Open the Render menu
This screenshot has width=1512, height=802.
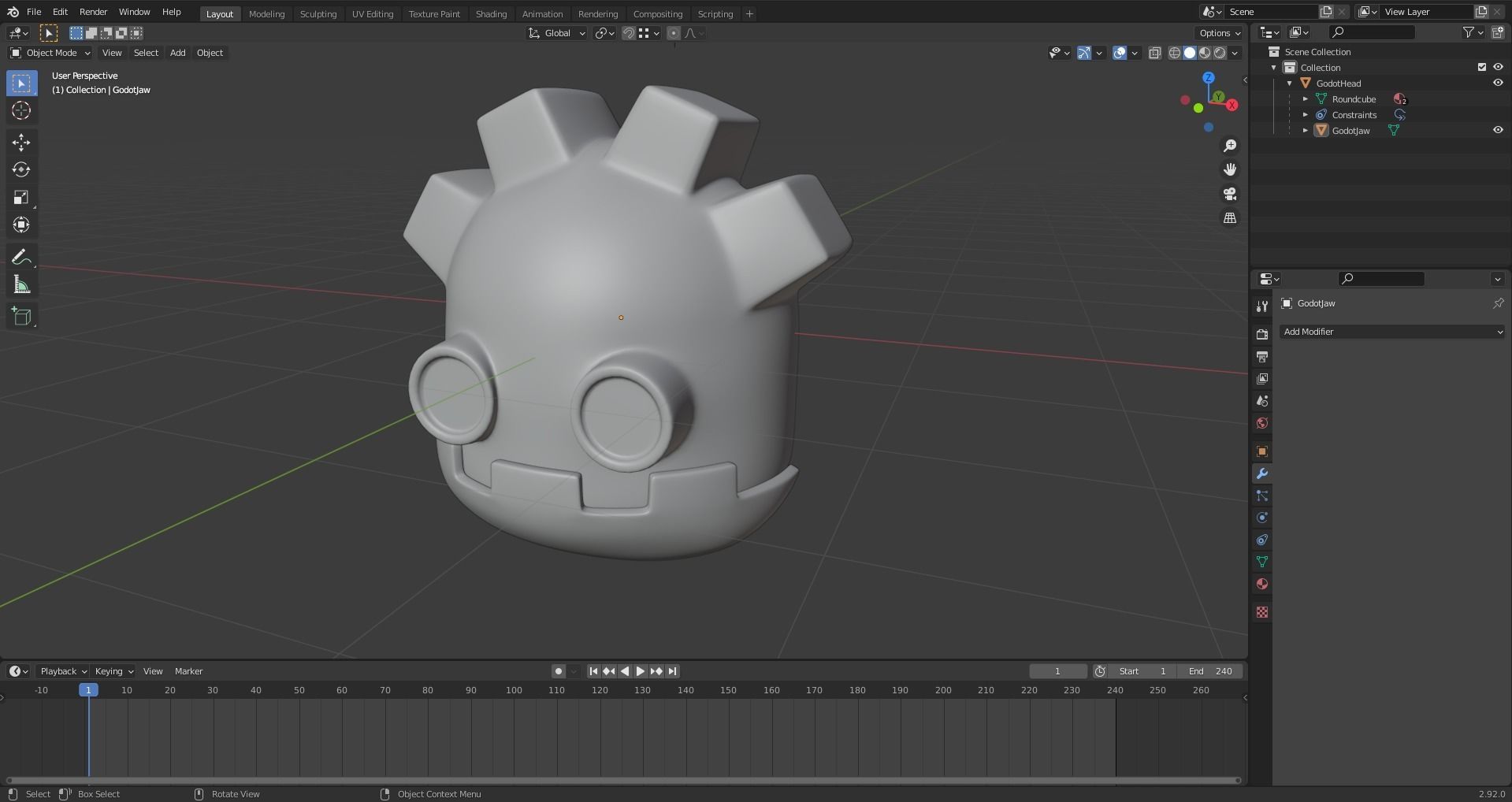[x=93, y=12]
